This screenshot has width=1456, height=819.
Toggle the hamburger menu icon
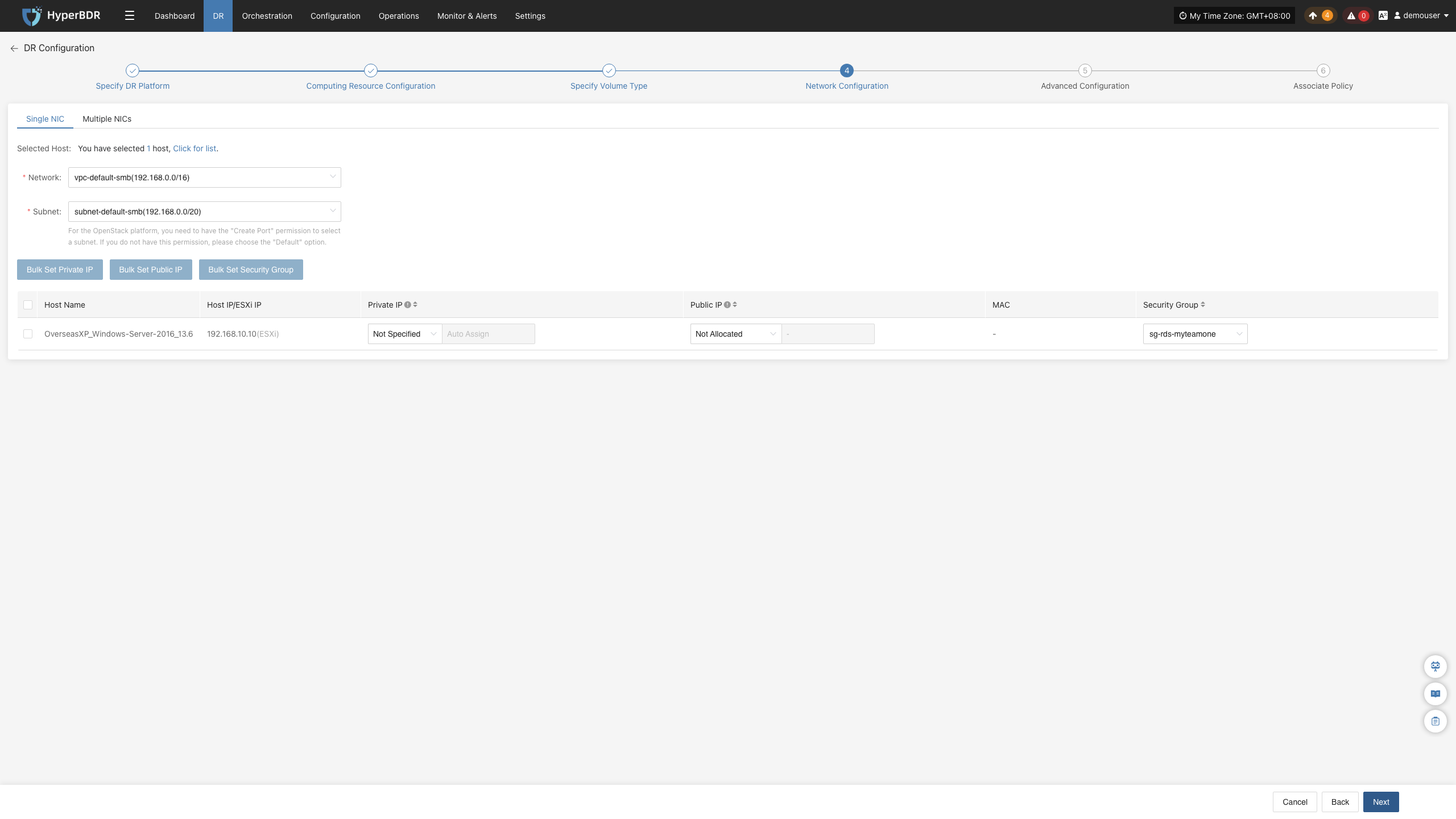pos(130,16)
